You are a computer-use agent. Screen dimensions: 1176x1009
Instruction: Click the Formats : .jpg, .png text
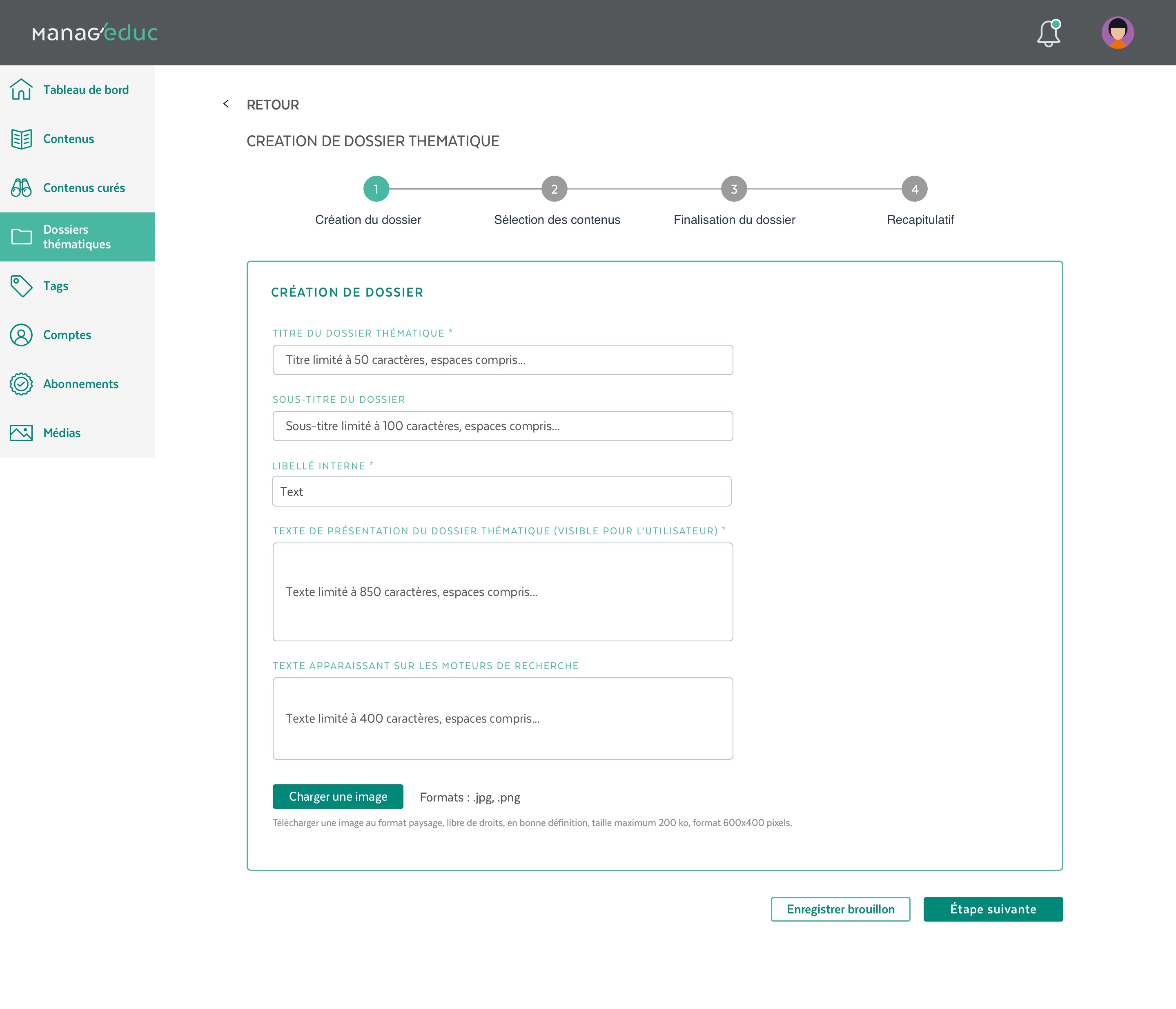470,797
